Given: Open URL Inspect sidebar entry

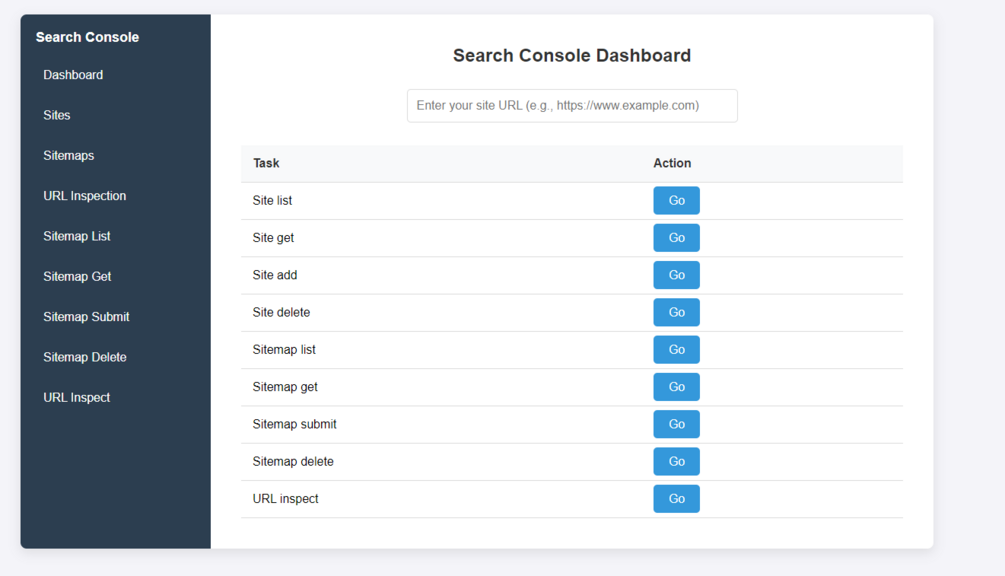Looking at the screenshot, I should 77,397.
